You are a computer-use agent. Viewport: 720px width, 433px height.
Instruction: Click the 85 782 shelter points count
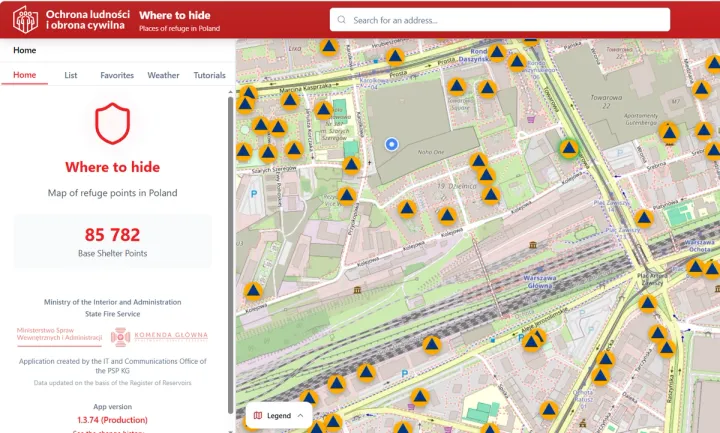tap(112, 235)
